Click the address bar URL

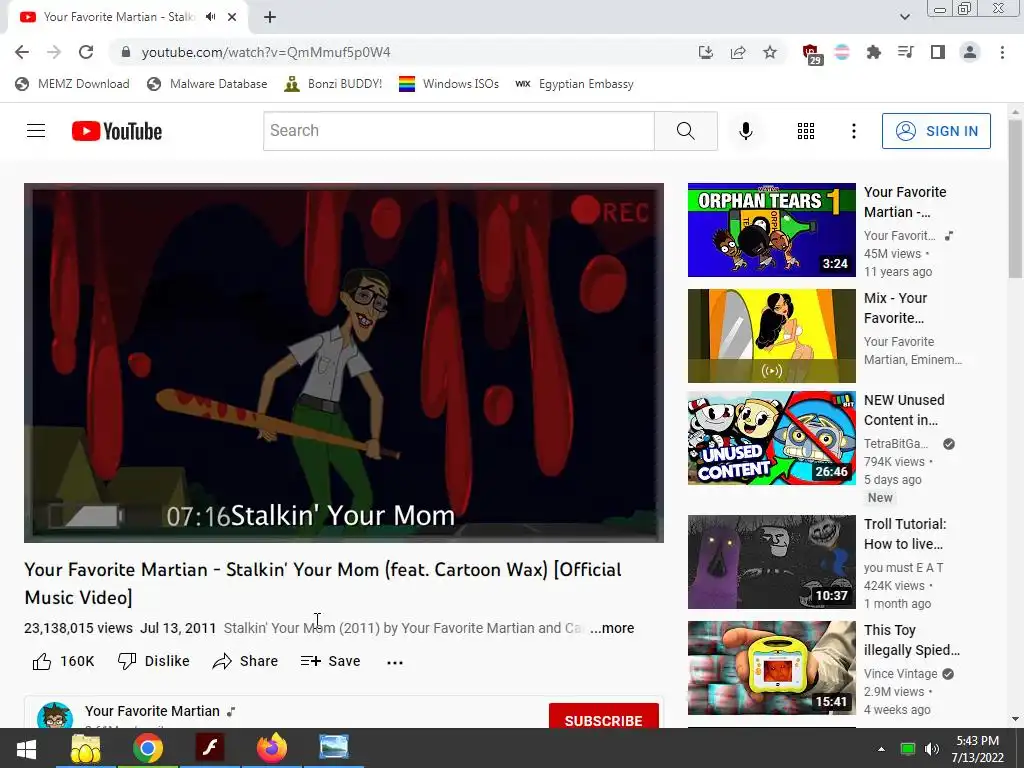tap(266, 52)
